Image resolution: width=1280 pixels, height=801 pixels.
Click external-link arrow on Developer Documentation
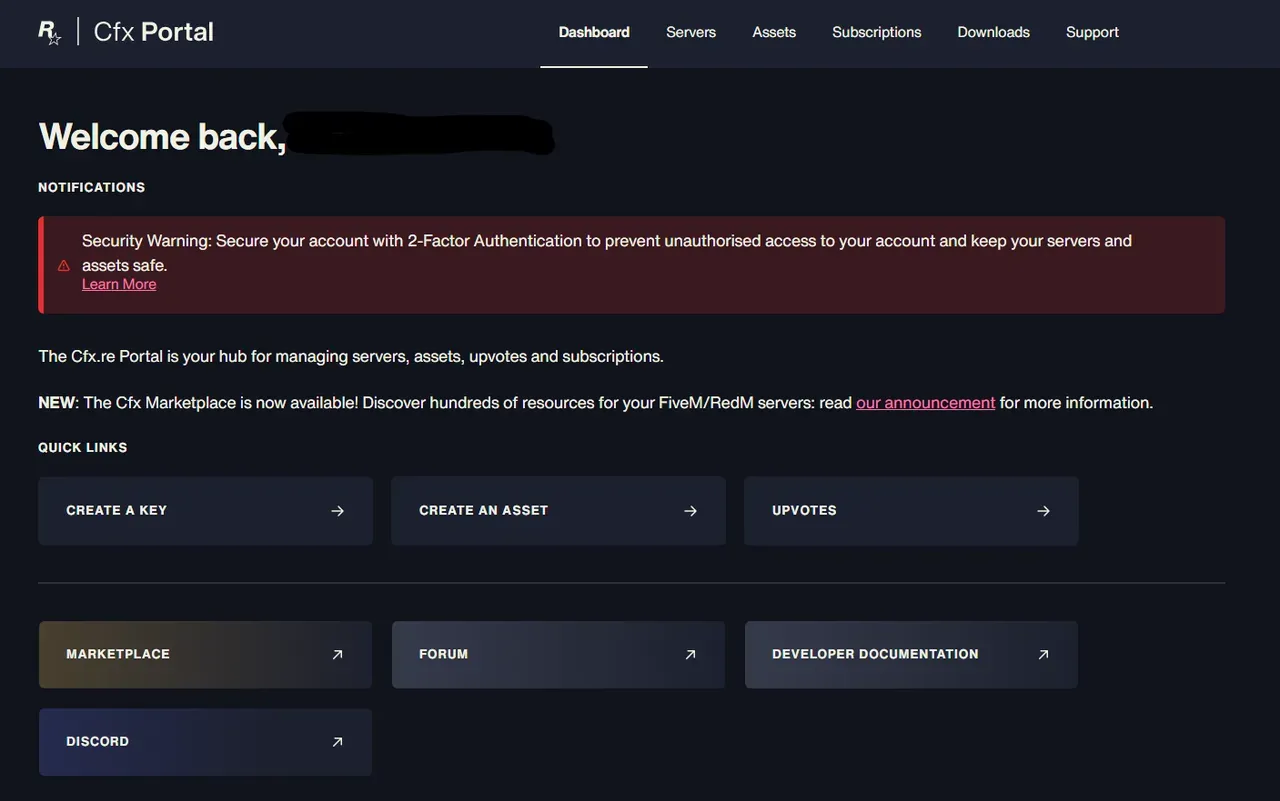[x=1044, y=655]
